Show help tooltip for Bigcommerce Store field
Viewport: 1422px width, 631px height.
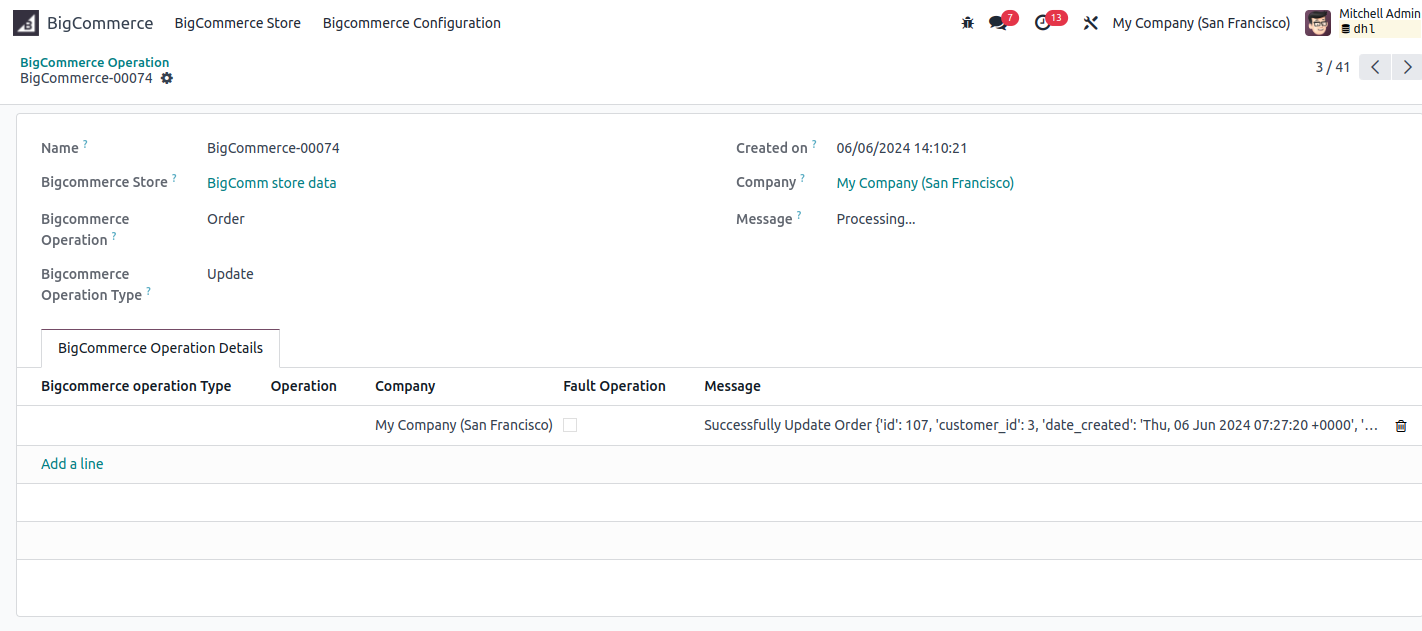tap(174, 178)
